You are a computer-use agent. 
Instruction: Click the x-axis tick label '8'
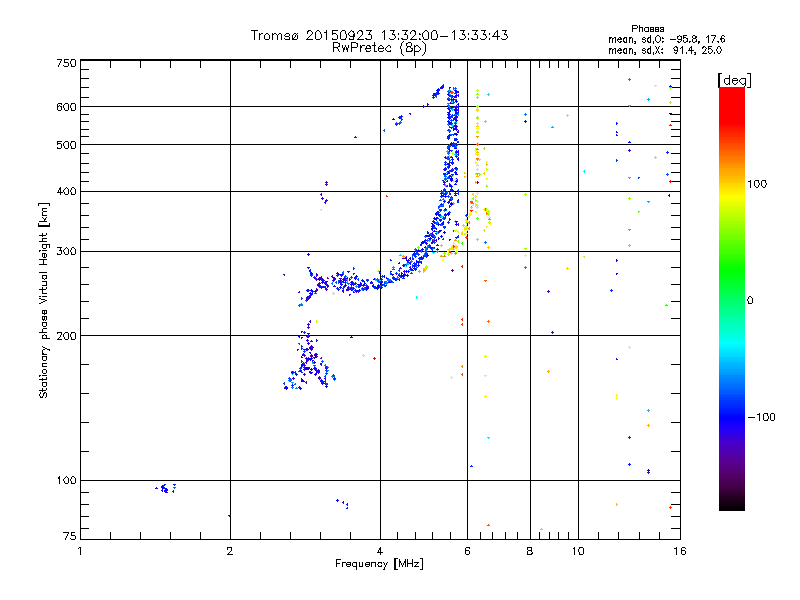pyautogui.click(x=530, y=551)
